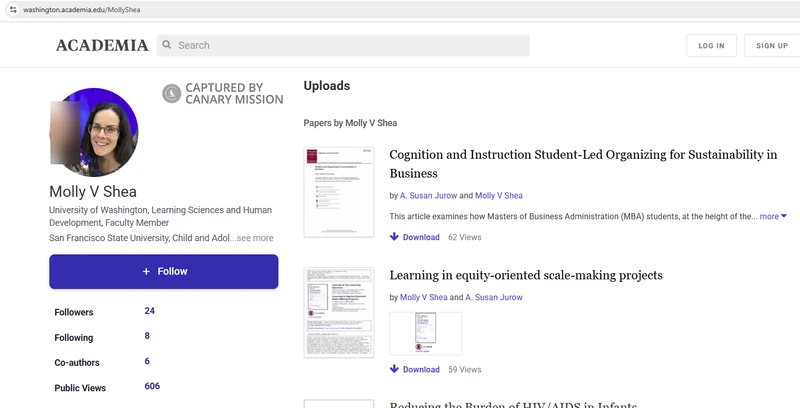Click the LOG IN button
800x408 pixels.
(711, 45)
